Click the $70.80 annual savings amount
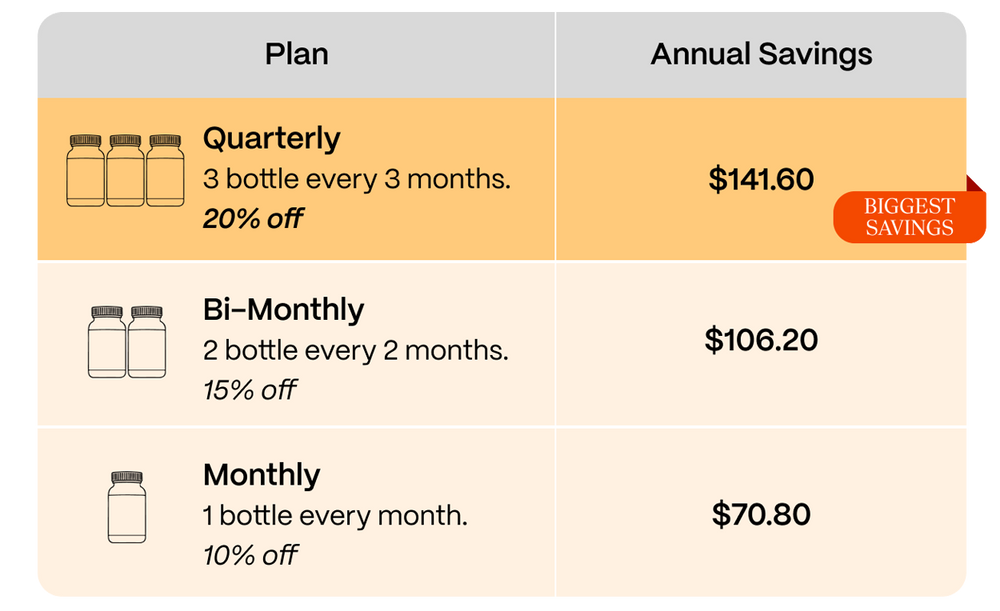Screen dimensions: 1000x611 click(761, 514)
